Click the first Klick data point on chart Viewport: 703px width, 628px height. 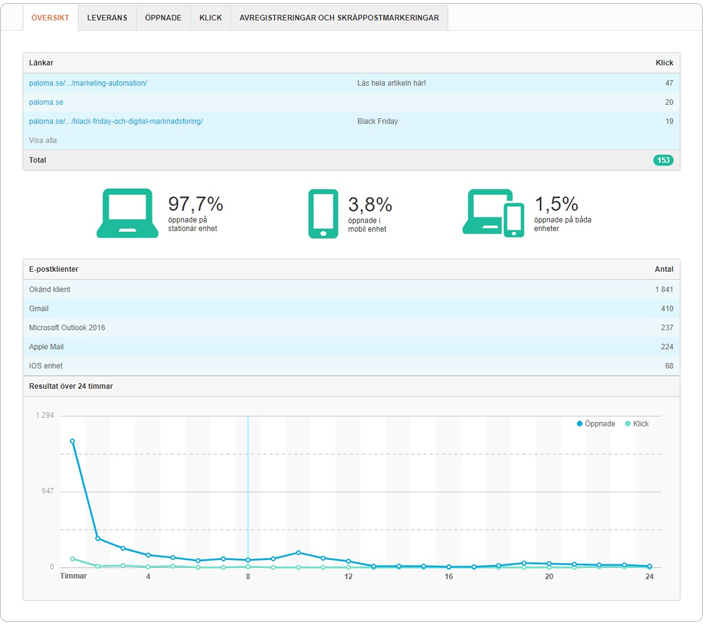(73, 559)
